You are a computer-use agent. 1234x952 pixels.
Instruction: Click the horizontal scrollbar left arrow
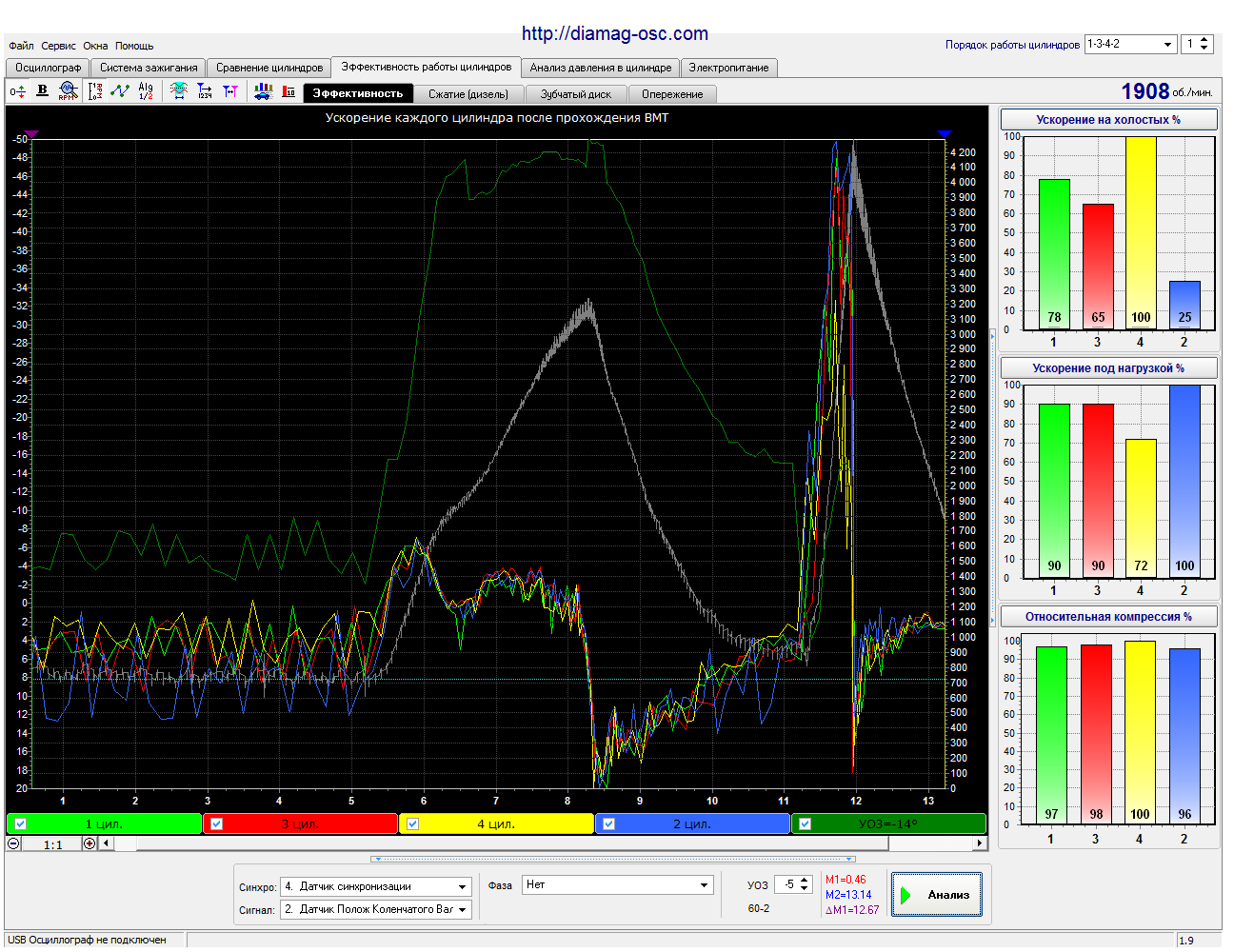coord(106,843)
